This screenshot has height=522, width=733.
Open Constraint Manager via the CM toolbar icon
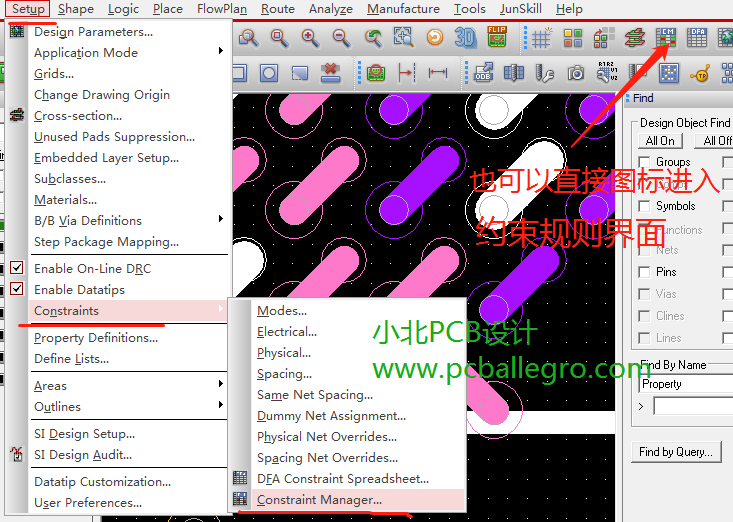pyautogui.click(x=666, y=37)
